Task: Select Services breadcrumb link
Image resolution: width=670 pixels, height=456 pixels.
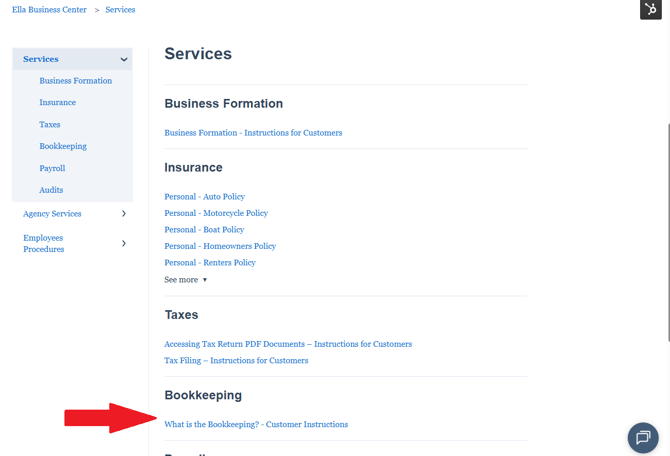Action: [x=120, y=9]
